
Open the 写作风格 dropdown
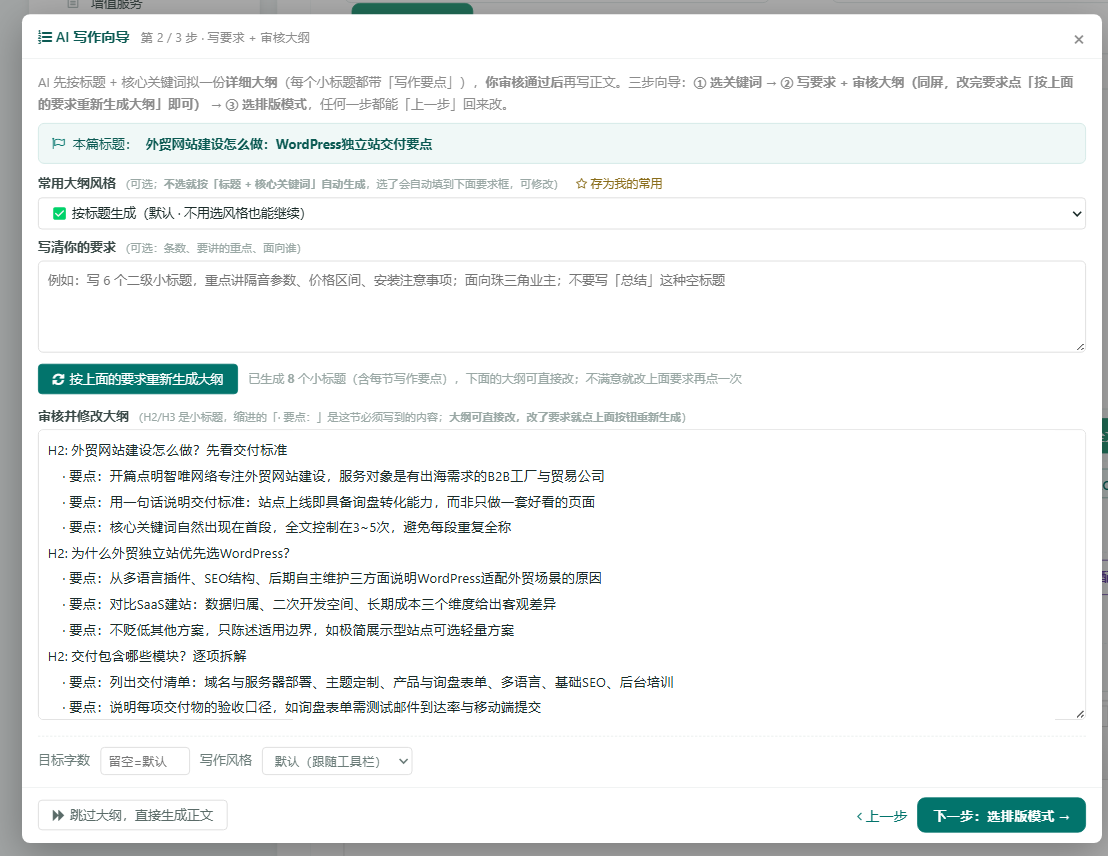pos(337,761)
